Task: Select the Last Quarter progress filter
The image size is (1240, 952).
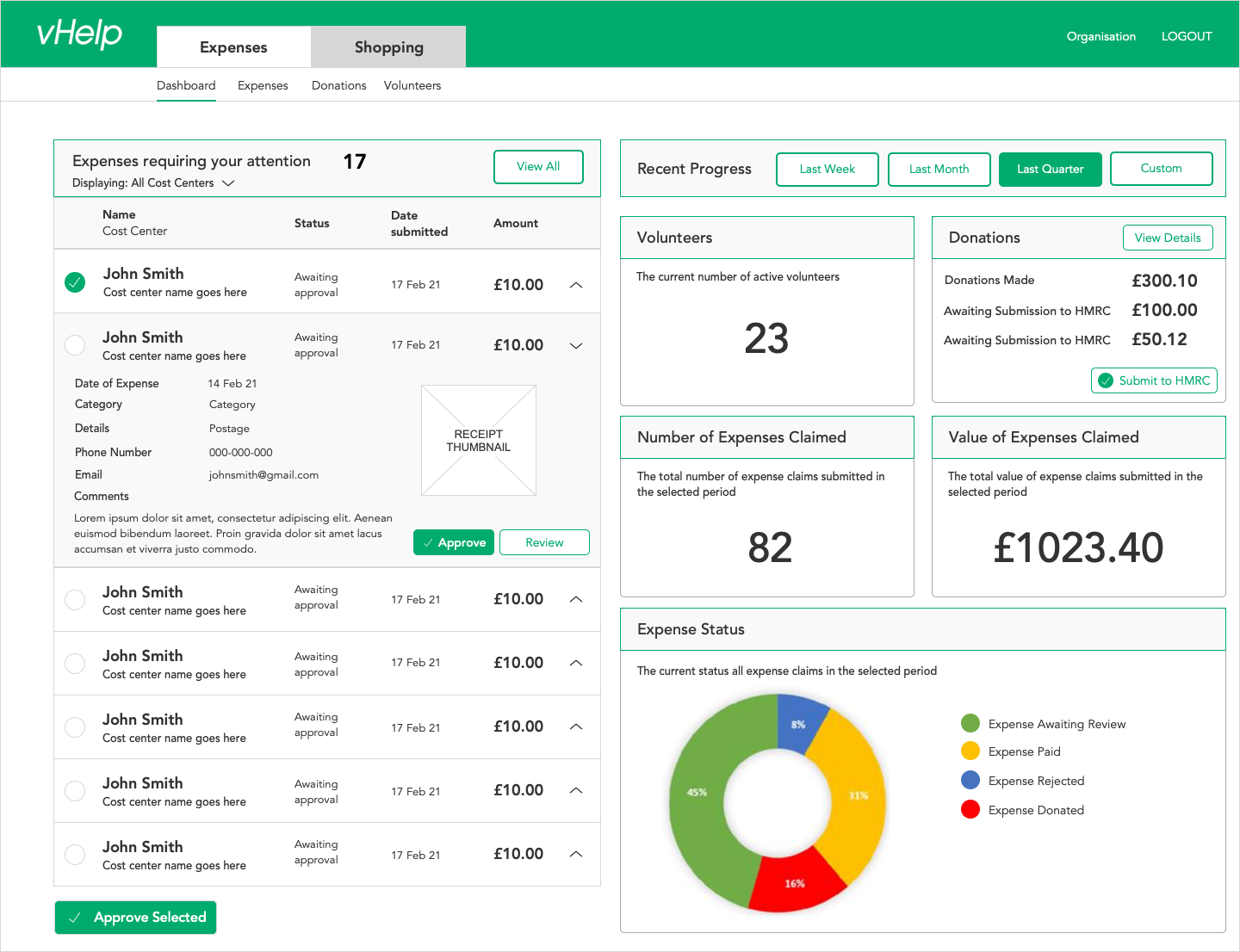Action: pos(1051,169)
